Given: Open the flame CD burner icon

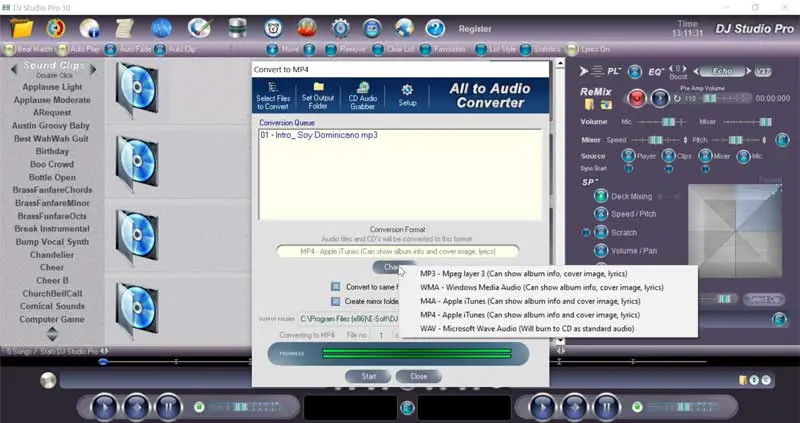Looking at the screenshot, I should (x=307, y=28).
